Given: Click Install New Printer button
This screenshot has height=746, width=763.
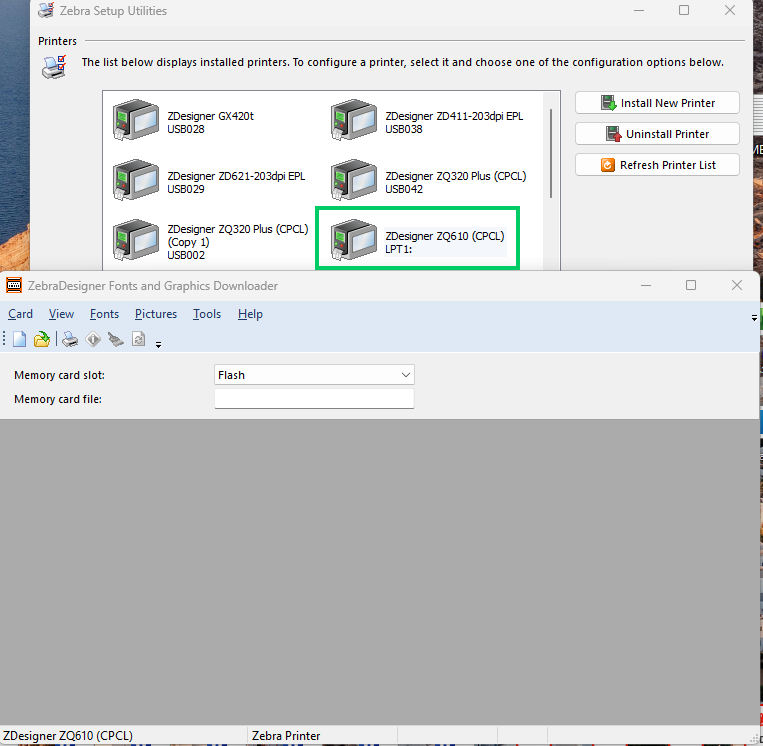Looking at the screenshot, I should [x=657, y=103].
